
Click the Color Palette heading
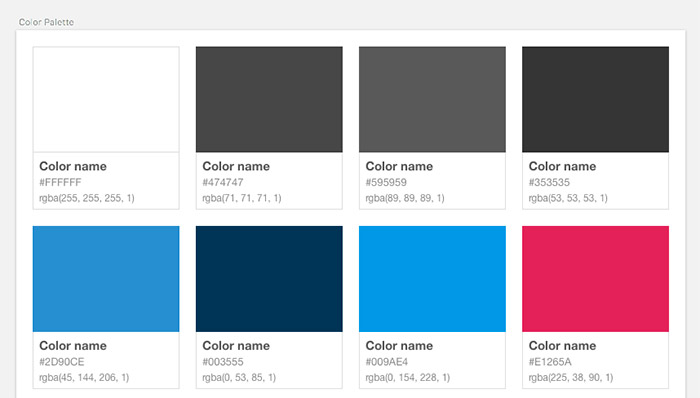46,22
